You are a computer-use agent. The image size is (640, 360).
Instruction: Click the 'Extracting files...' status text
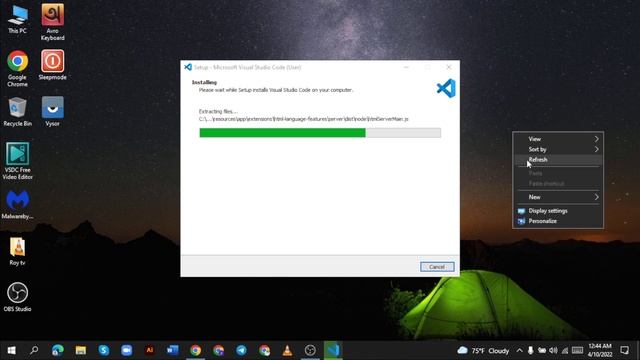[x=218, y=111]
